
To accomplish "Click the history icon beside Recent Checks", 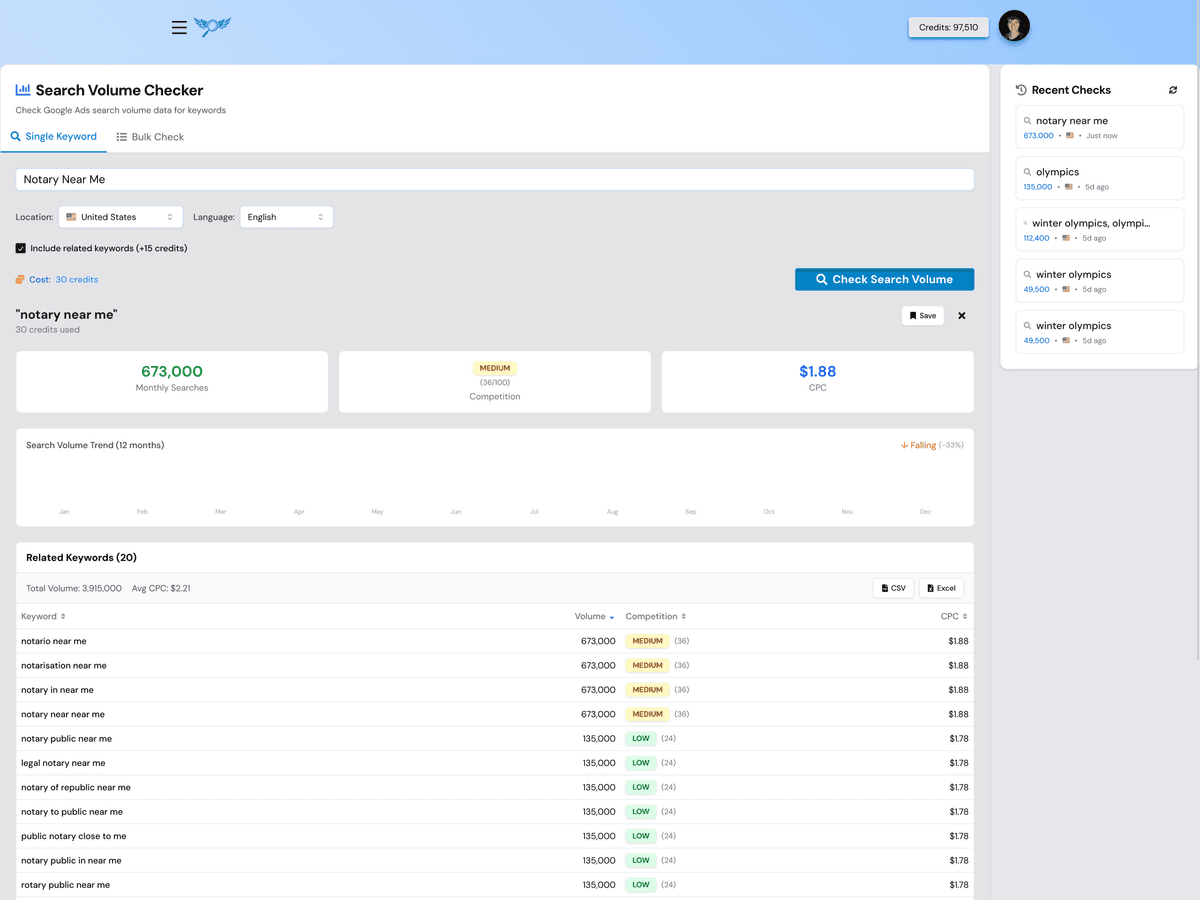I will pyautogui.click(x=1019, y=89).
